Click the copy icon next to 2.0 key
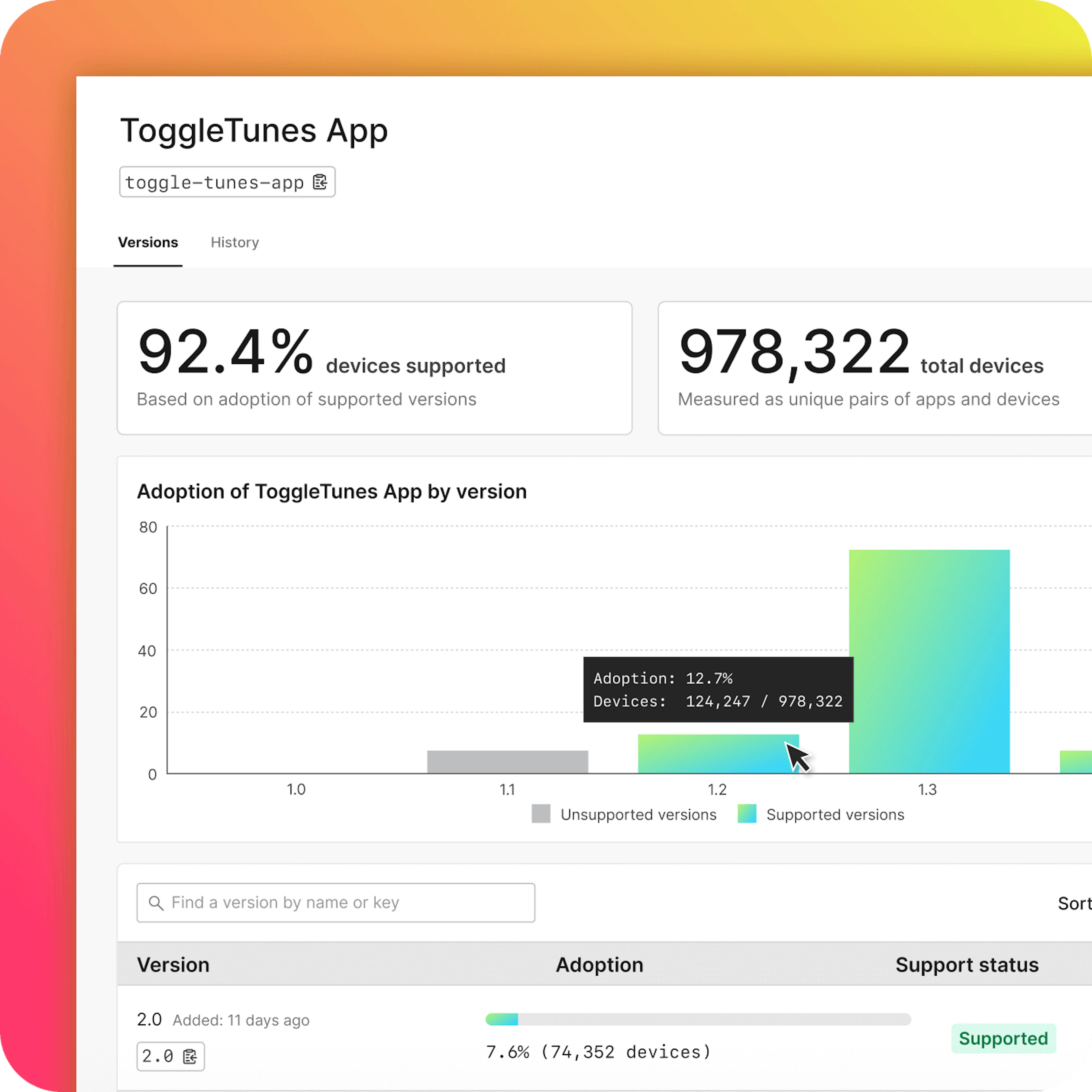This screenshot has height=1092, width=1092. tap(190, 1056)
